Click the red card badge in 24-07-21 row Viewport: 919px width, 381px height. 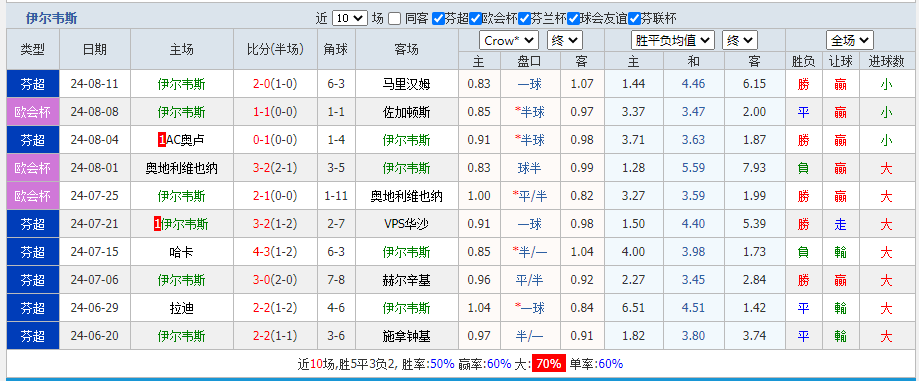coord(157,224)
